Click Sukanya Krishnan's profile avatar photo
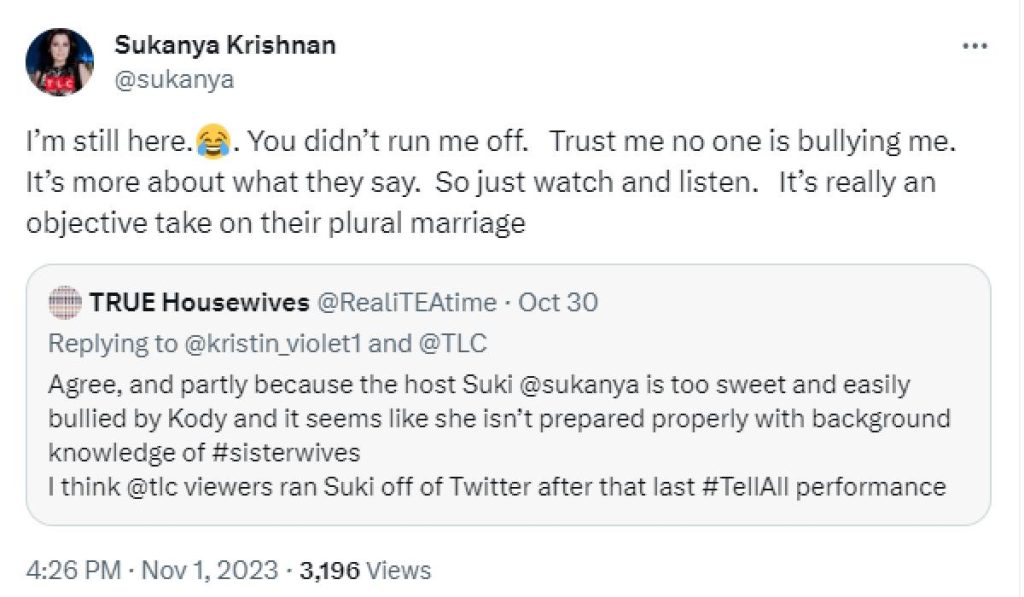Viewport: 1024px width, 597px height. coord(60,62)
